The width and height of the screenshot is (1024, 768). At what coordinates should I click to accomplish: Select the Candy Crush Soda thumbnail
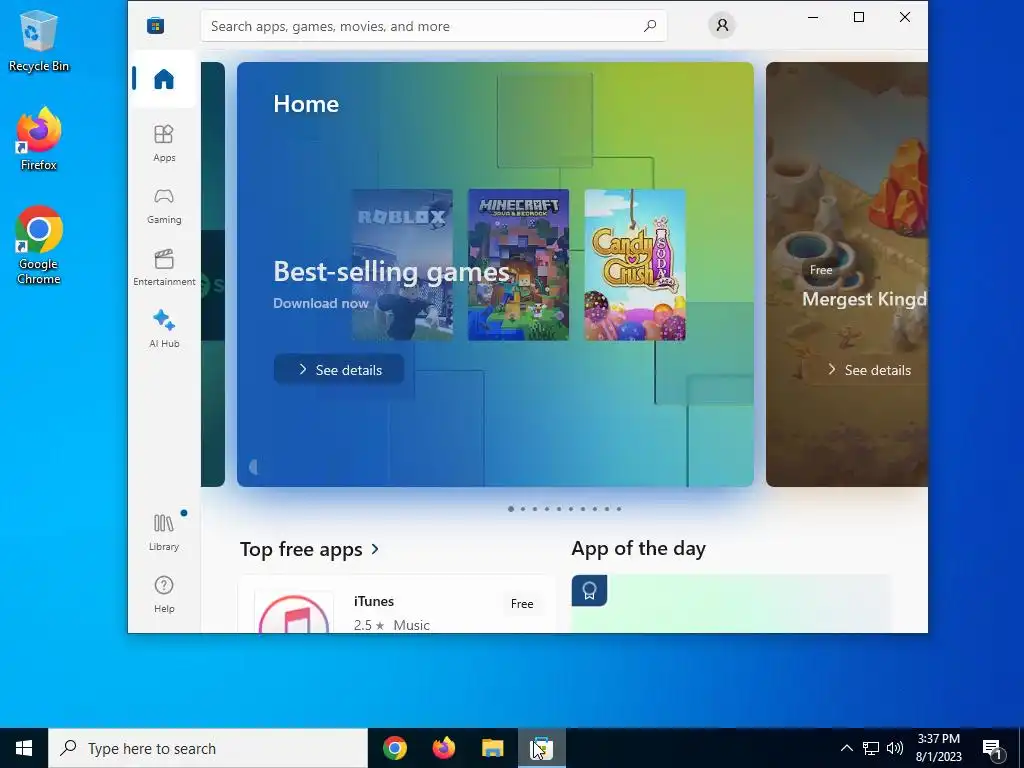click(x=635, y=264)
